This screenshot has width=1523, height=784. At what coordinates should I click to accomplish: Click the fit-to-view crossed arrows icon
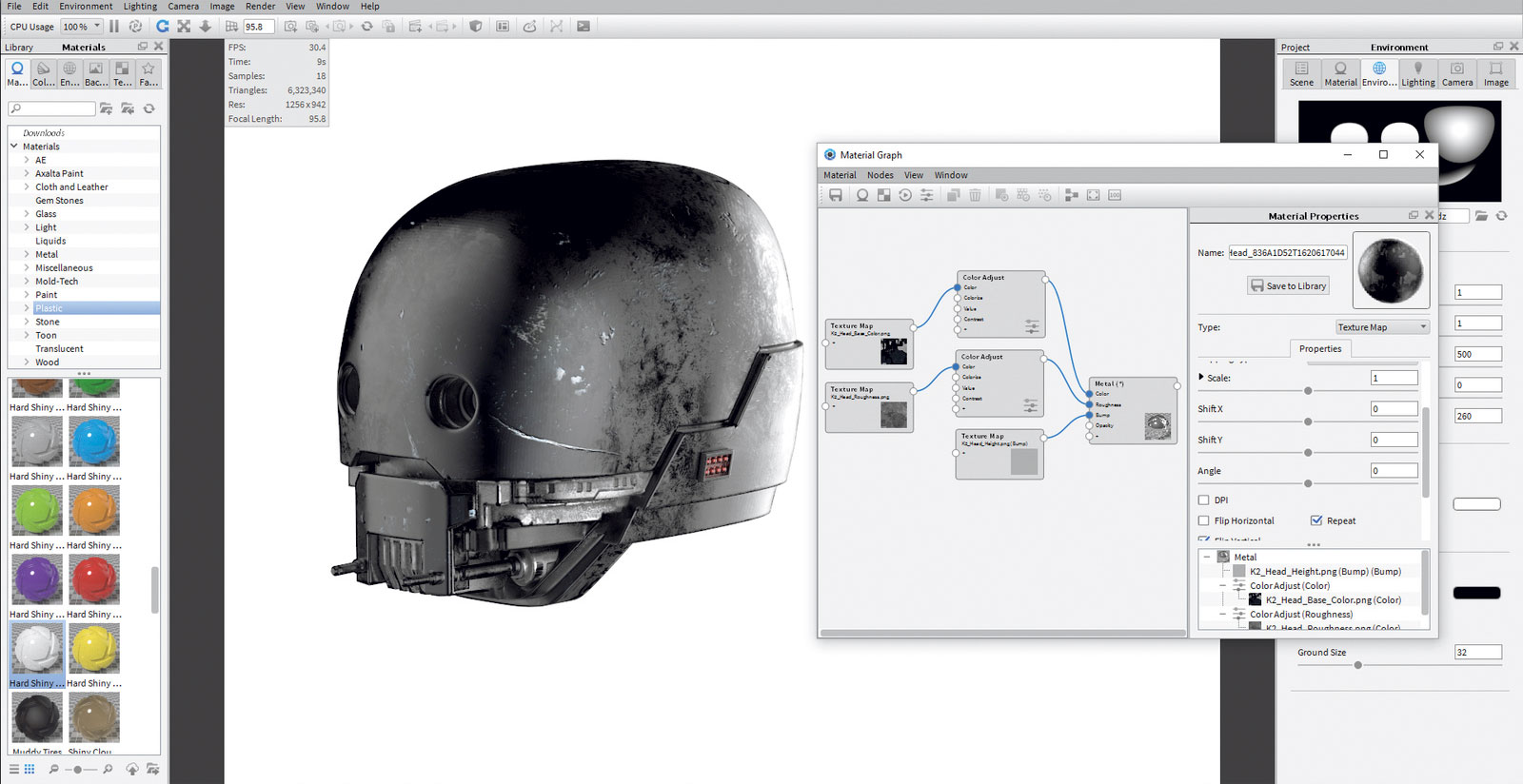tap(184, 27)
